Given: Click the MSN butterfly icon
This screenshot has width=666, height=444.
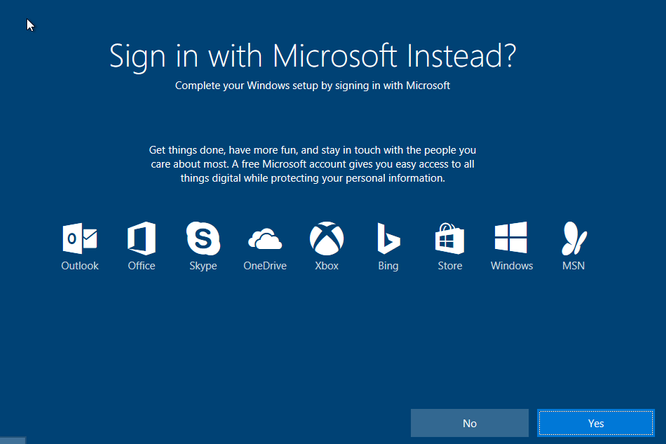Looking at the screenshot, I should 573,238.
